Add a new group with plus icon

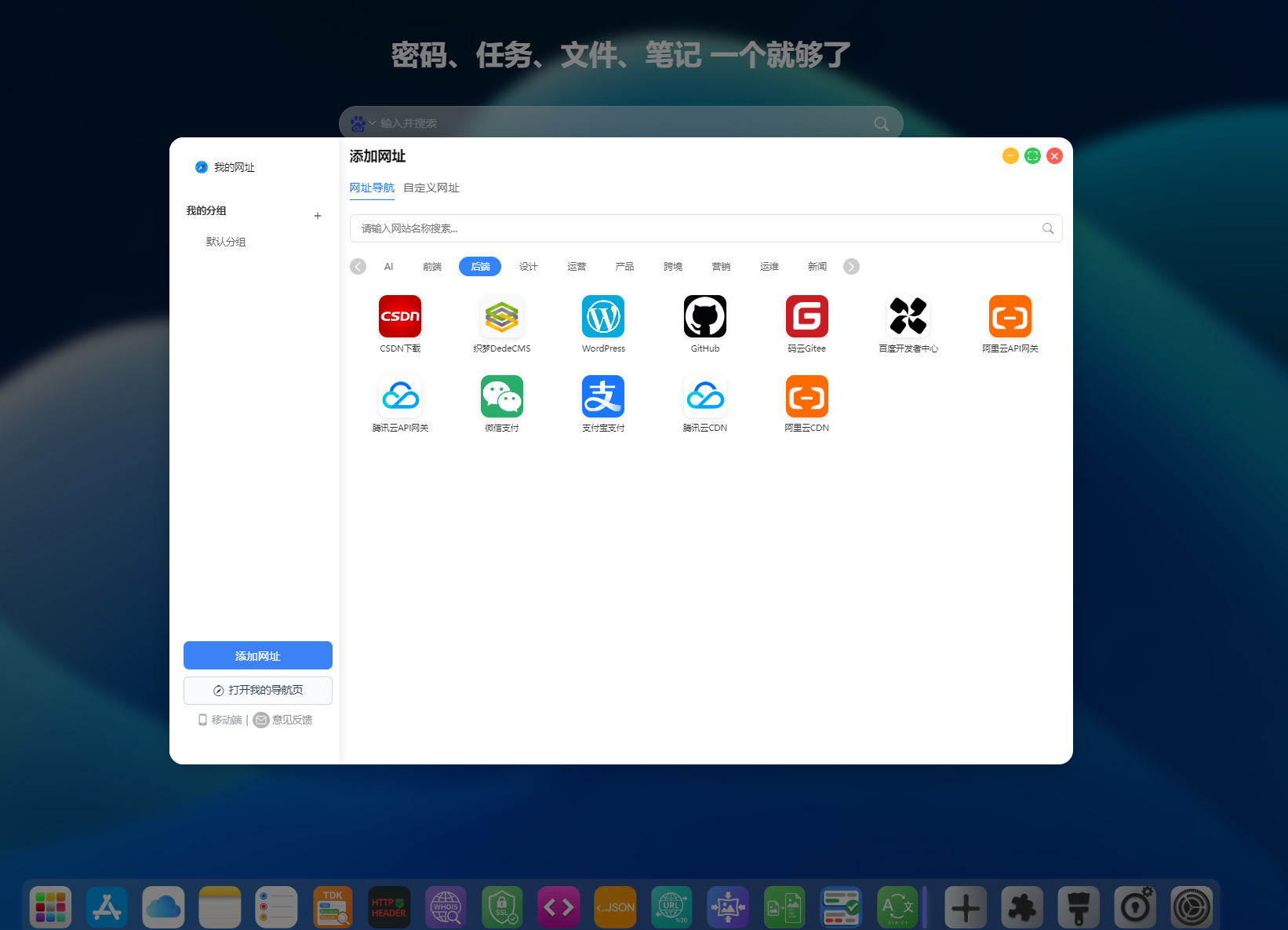tap(318, 216)
